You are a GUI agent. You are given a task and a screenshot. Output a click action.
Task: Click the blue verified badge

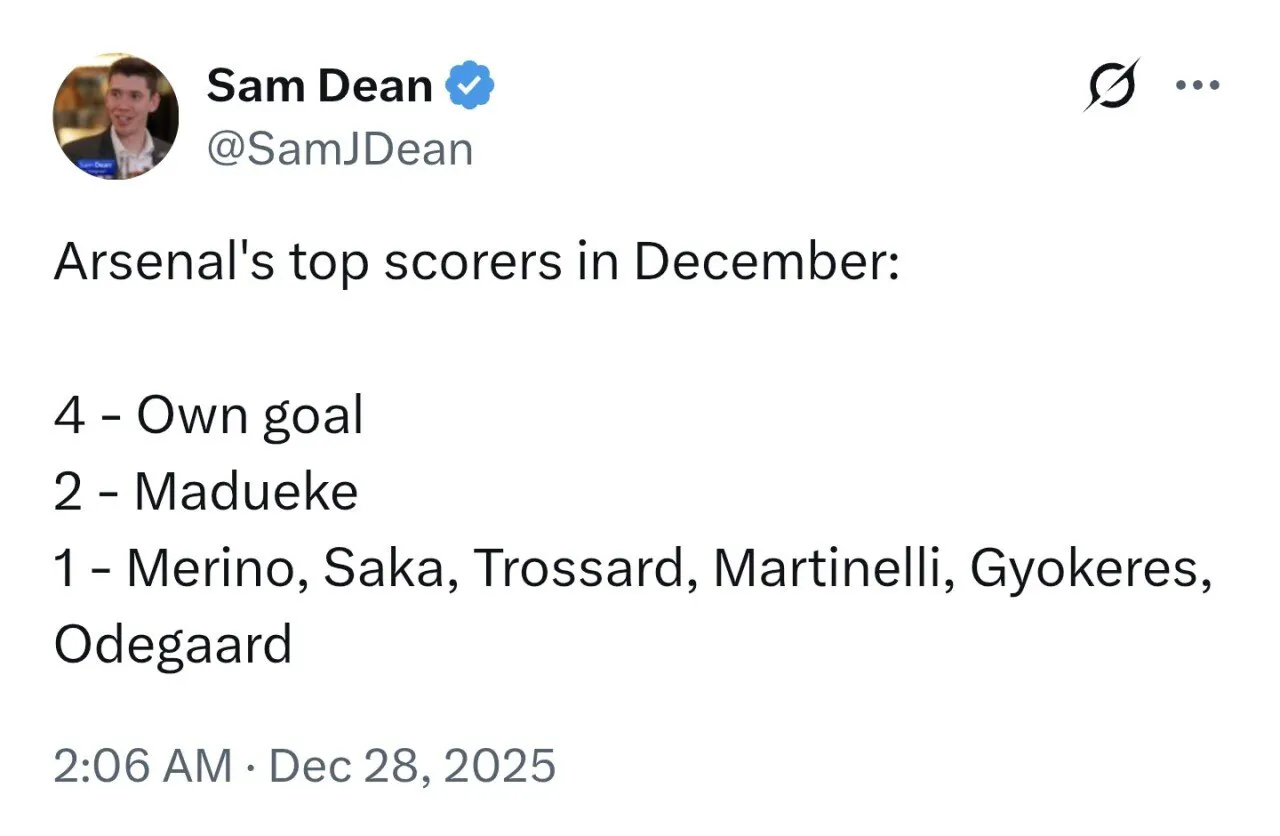tap(471, 87)
